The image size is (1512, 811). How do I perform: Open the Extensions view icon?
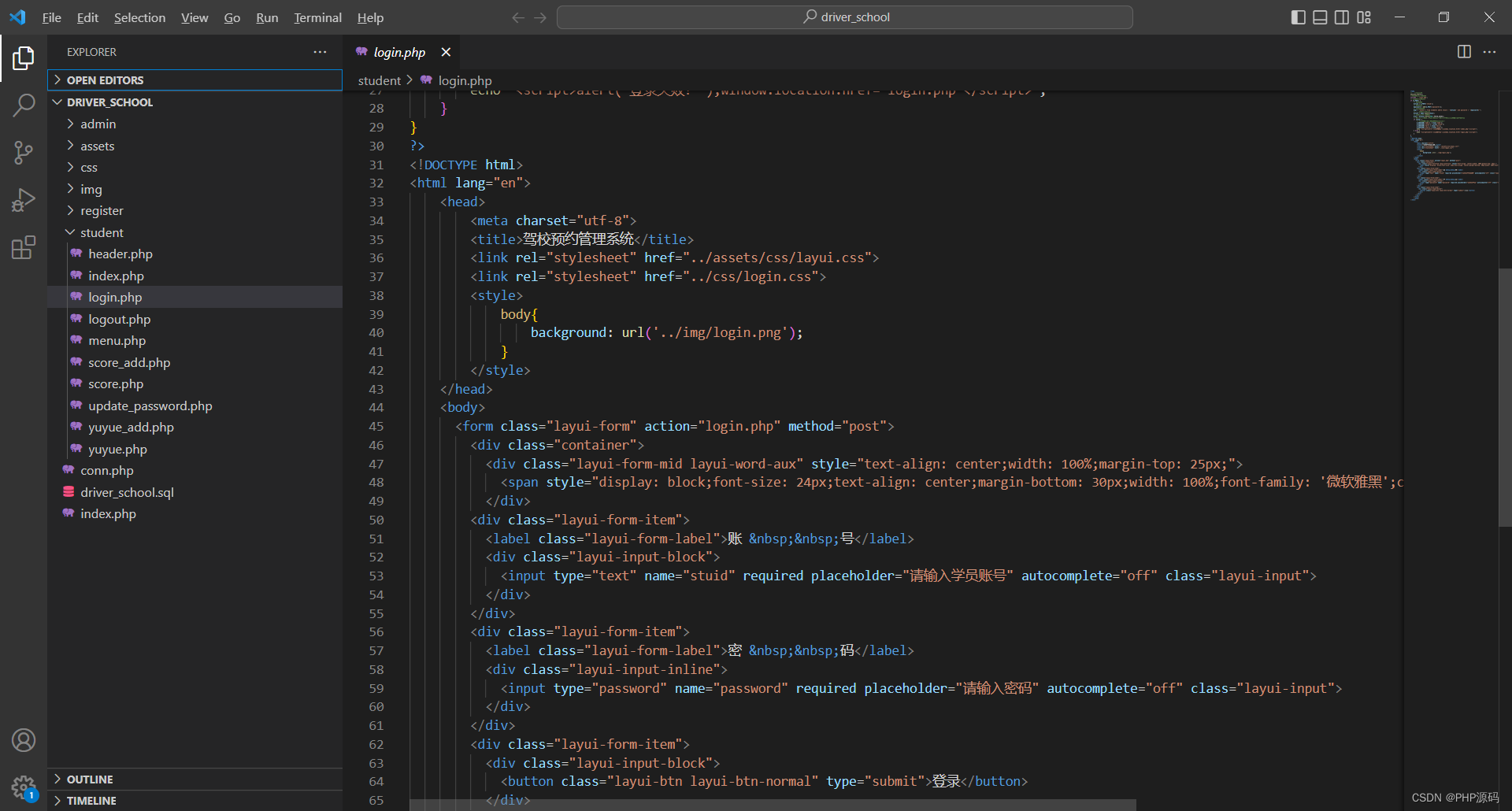click(24, 247)
